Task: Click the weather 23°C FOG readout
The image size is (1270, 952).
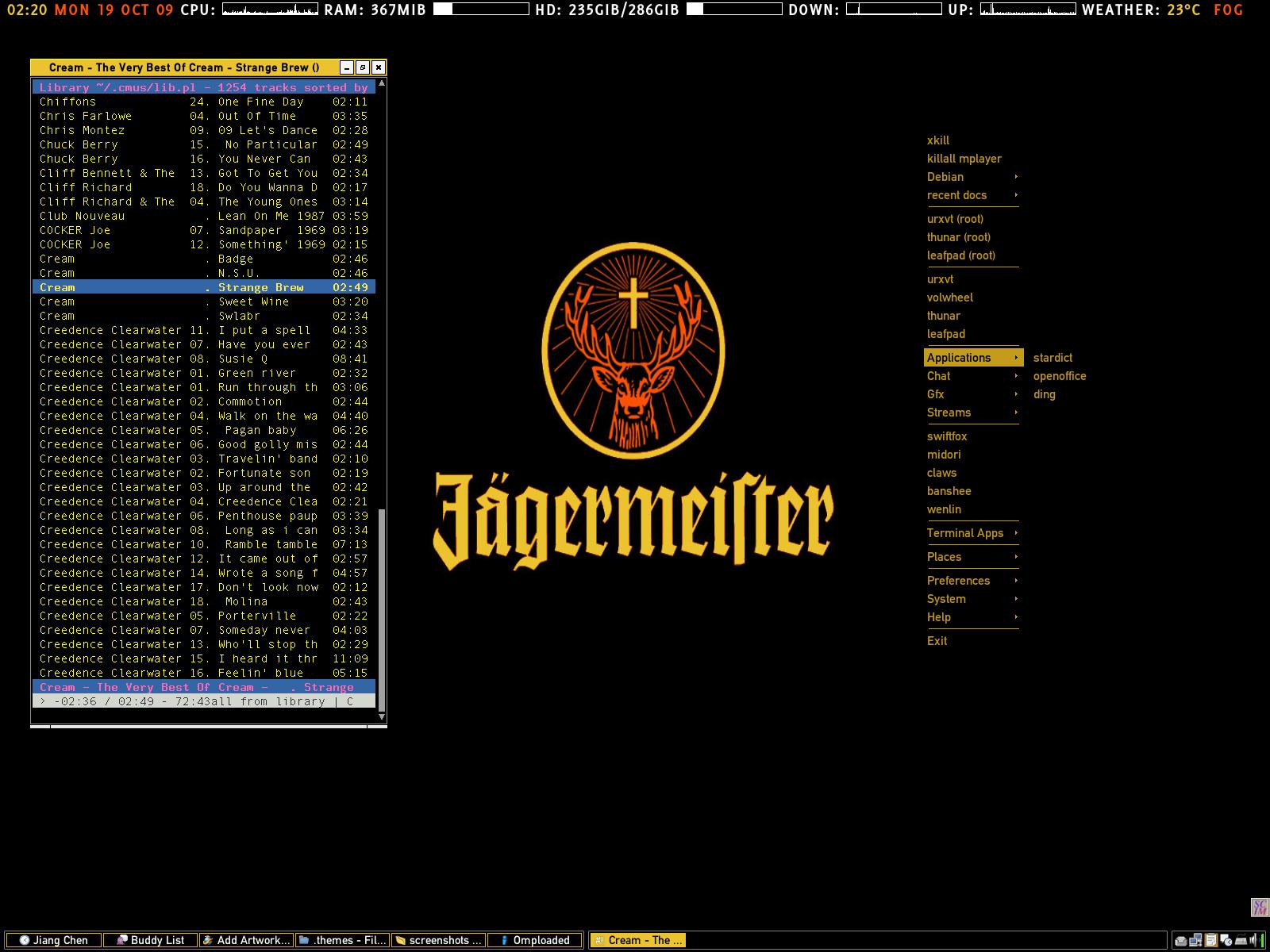Action: [1205, 10]
